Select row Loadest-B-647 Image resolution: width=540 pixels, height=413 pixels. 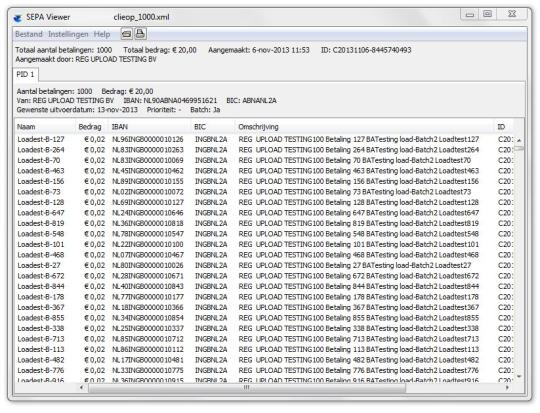coord(264,213)
